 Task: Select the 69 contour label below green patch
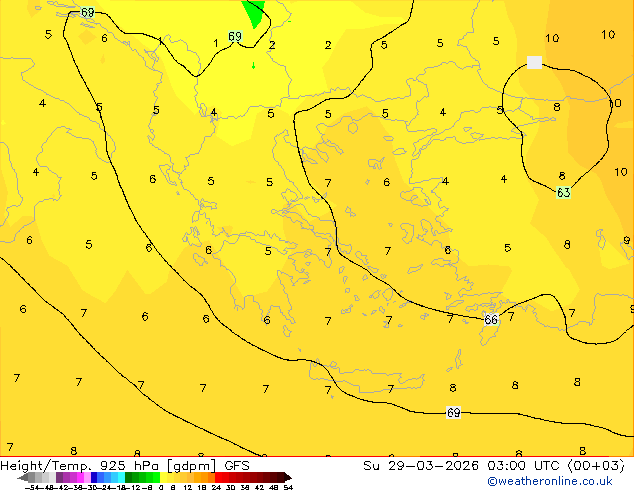pyautogui.click(x=235, y=37)
